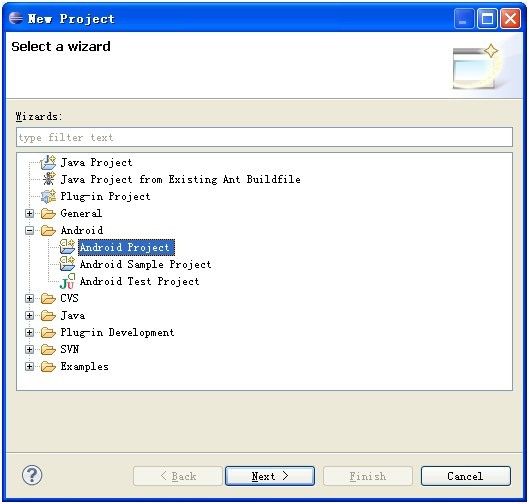Click the open Android folder icon
The image size is (529, 504).
pos(48,231)
